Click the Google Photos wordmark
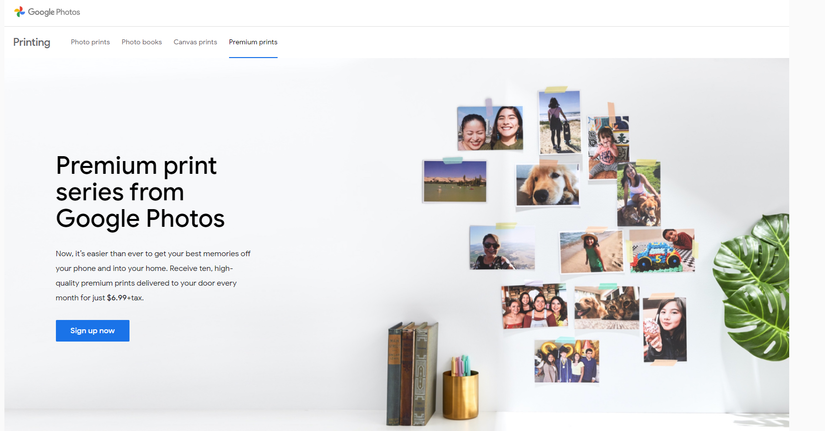Screen dimensions: 825x431 pyautogui.click(x=54, y=12)
